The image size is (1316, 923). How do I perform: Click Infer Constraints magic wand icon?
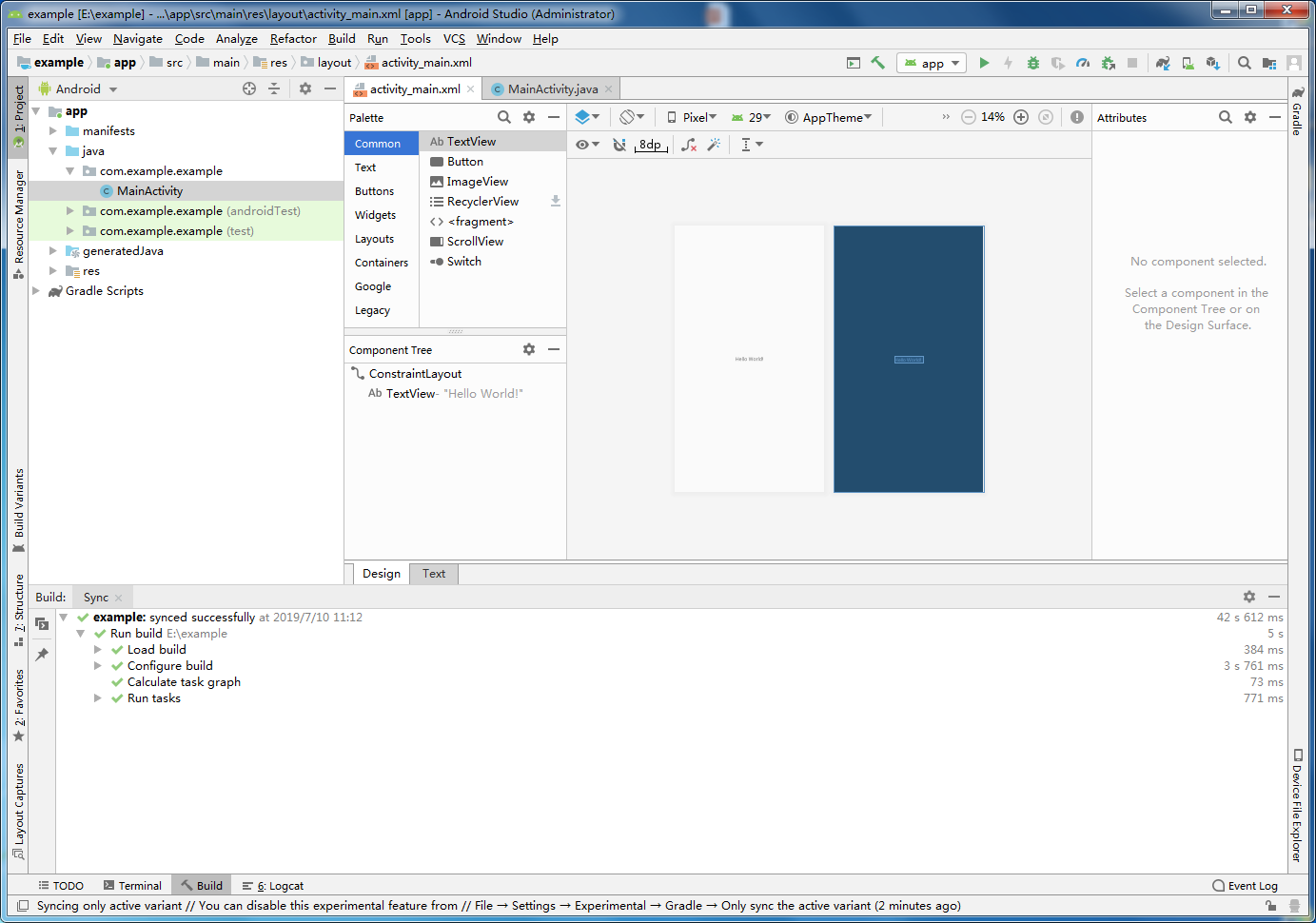714,145
